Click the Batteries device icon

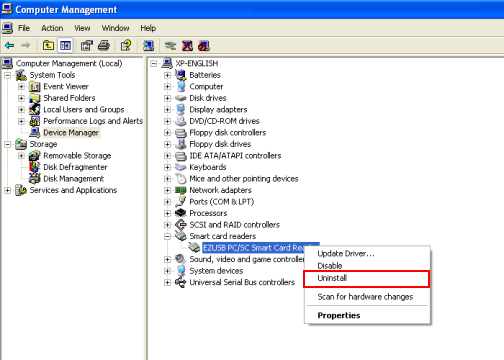(181, 75)
